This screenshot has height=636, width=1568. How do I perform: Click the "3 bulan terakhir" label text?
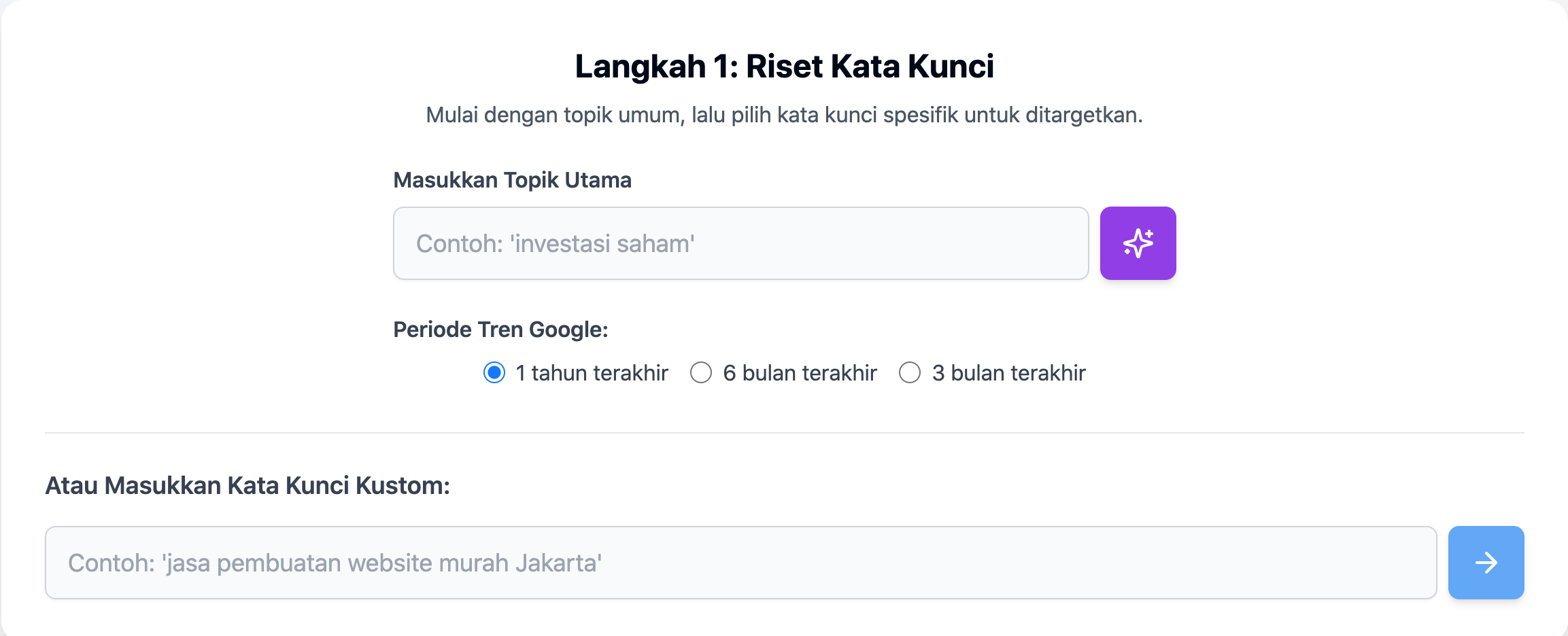click(1008, 373)
